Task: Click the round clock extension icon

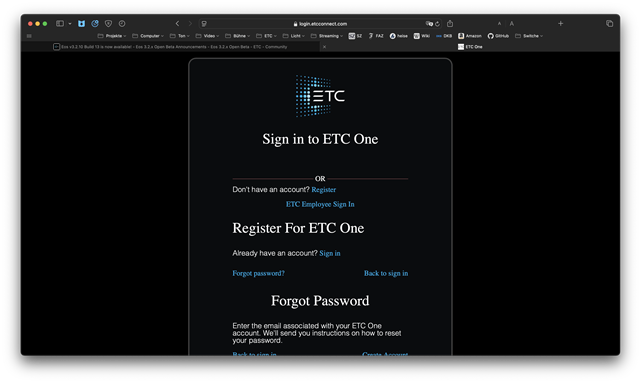Action: [x=122, y=24]
